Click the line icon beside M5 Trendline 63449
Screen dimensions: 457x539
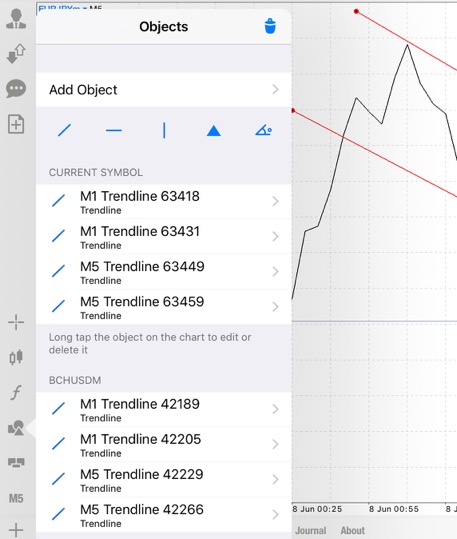(x=58, y=271)
